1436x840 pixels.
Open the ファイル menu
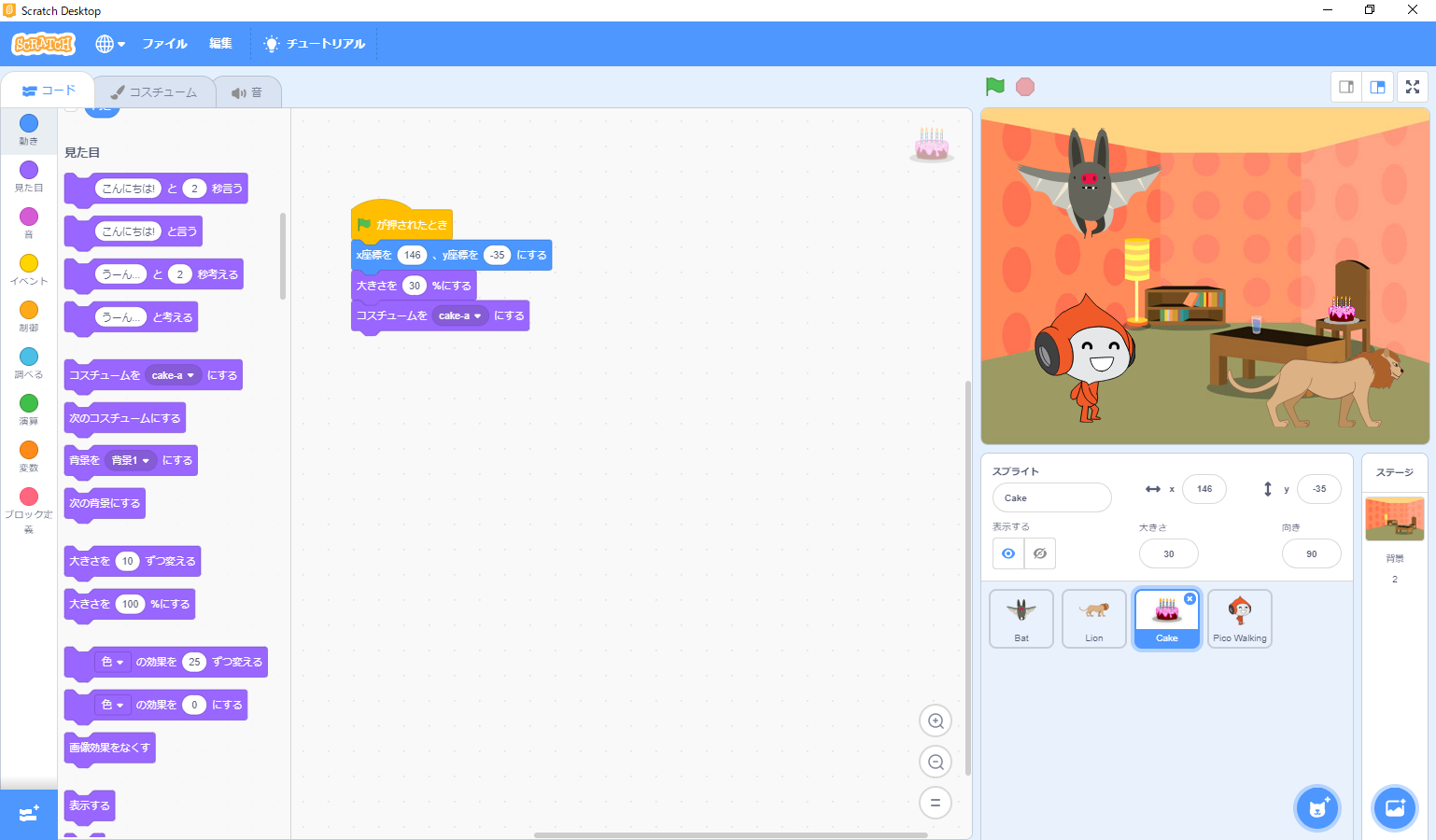(x=164, y=44)
